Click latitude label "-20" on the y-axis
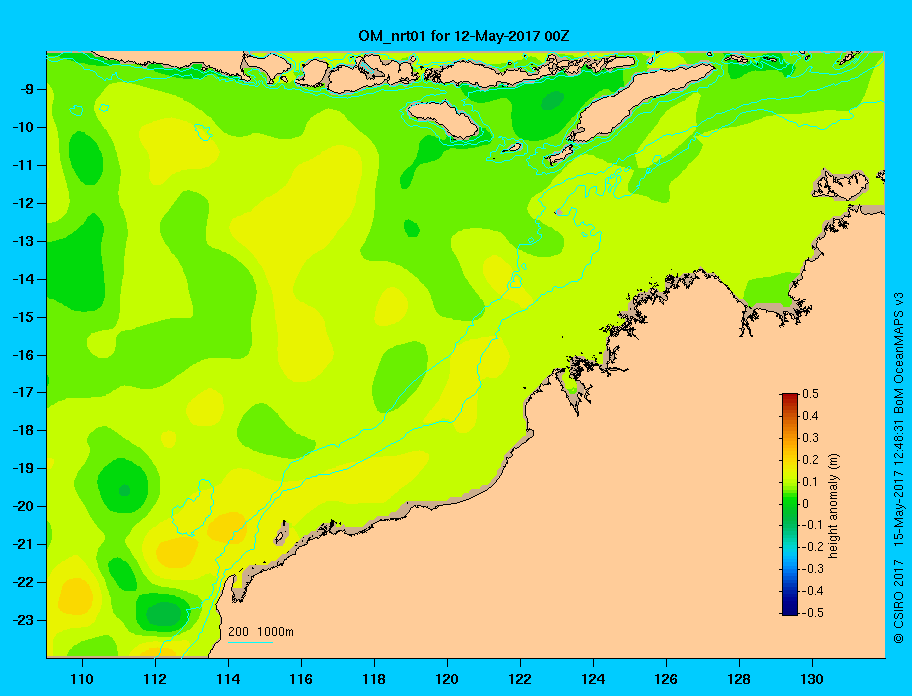912x696 pixels. [x=22, y=506]
